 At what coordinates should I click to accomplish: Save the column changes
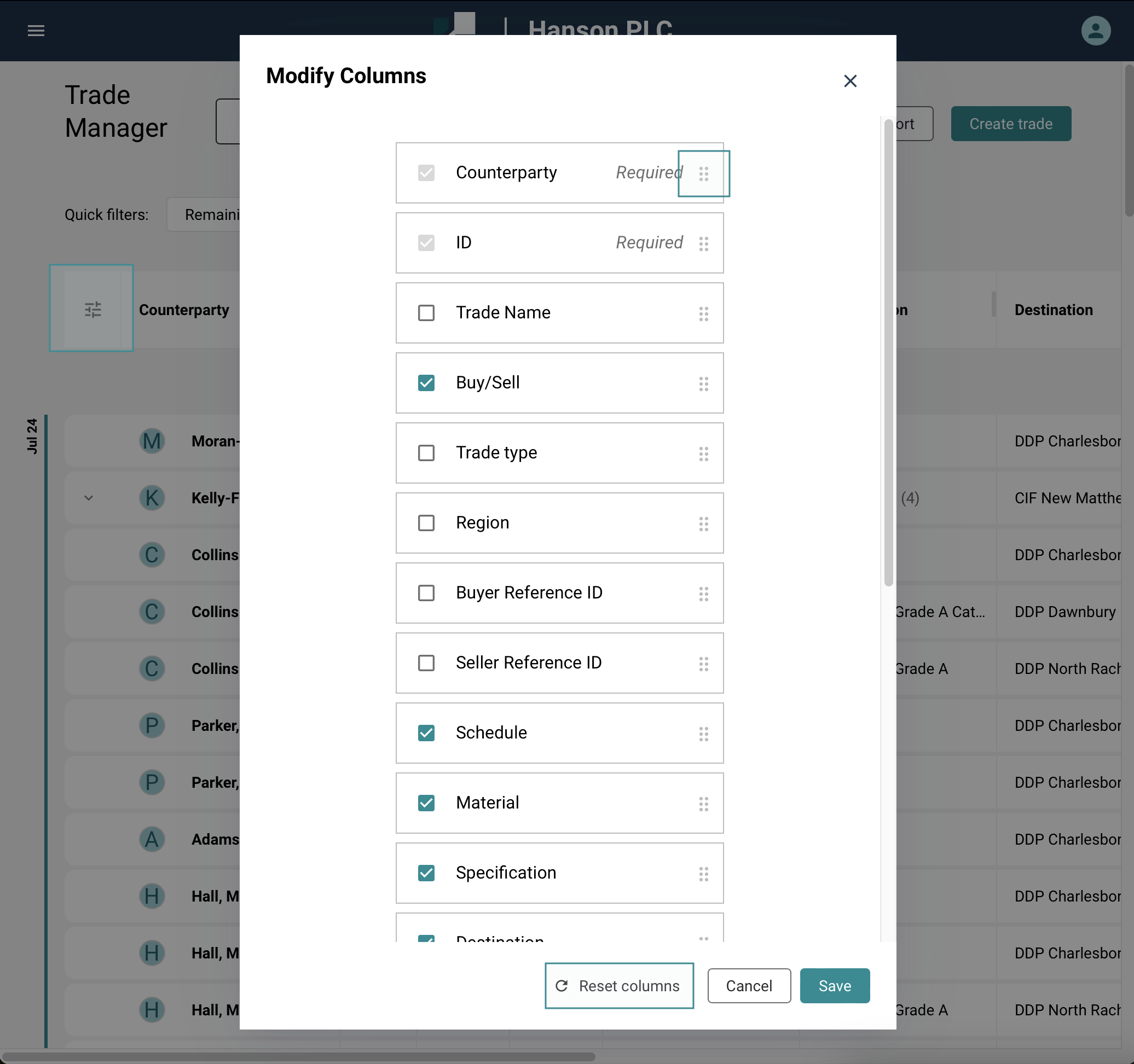[834, 986]
